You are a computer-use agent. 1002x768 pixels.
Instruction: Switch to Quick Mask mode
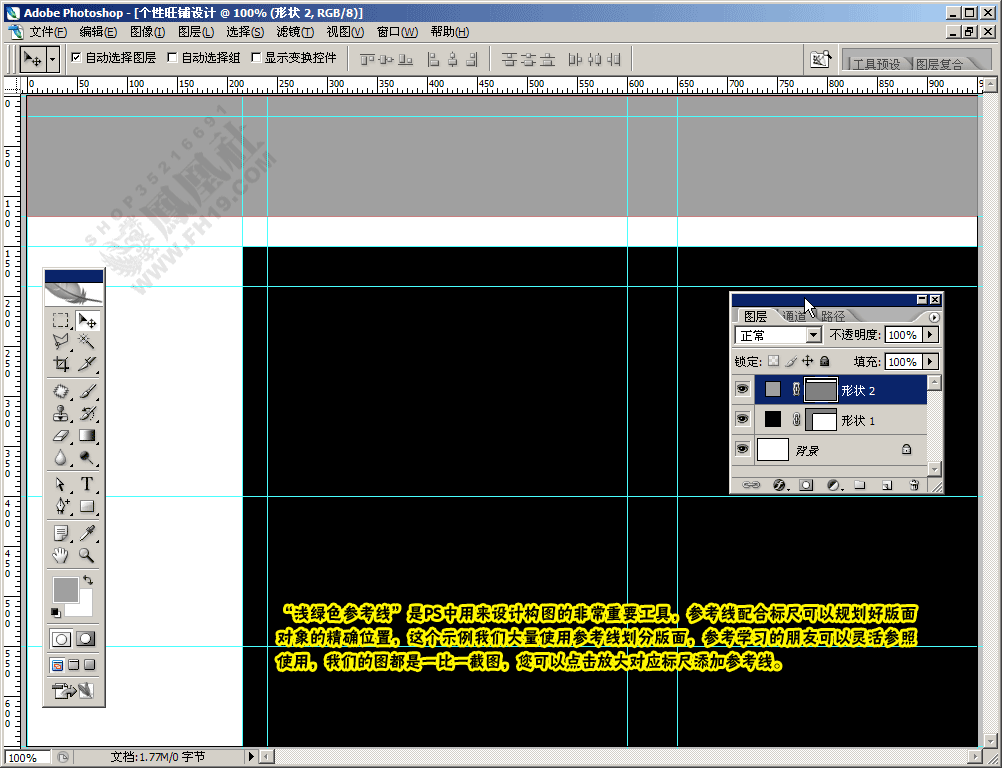86,638
